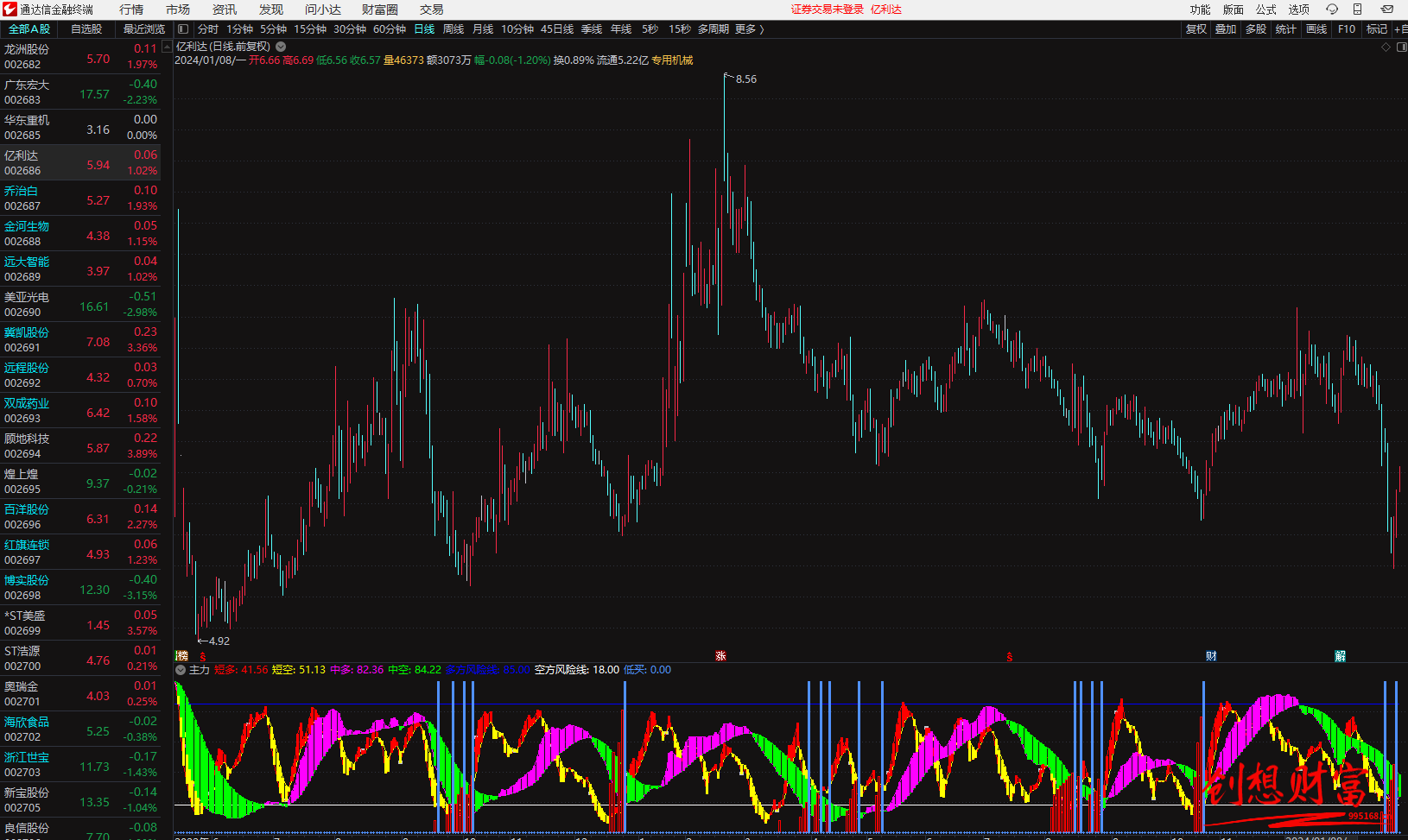Open the 发现 menu
1408x840 pixels.
[x=271, y=9]
